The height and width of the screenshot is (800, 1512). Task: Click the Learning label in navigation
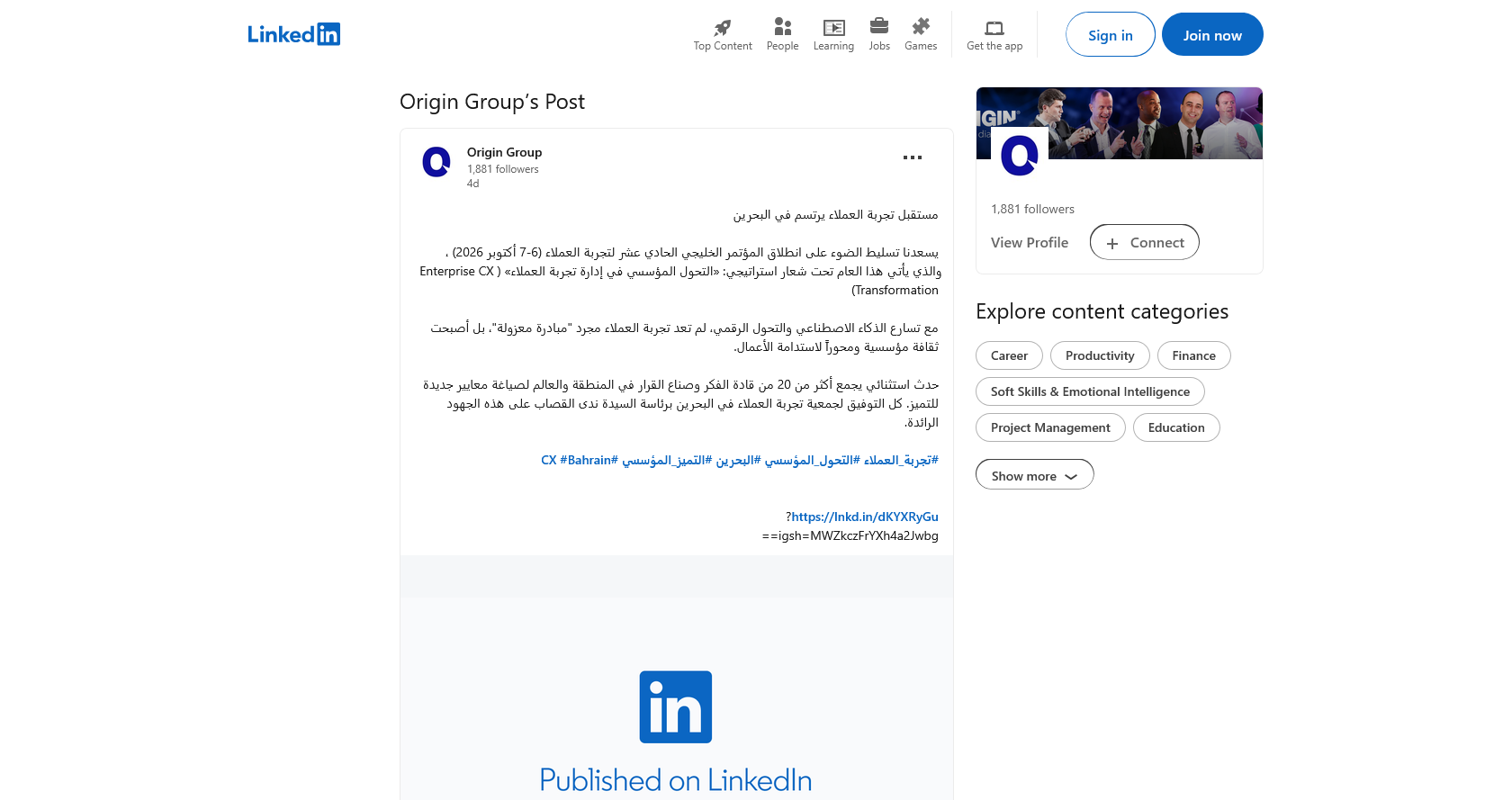[833, 46]
